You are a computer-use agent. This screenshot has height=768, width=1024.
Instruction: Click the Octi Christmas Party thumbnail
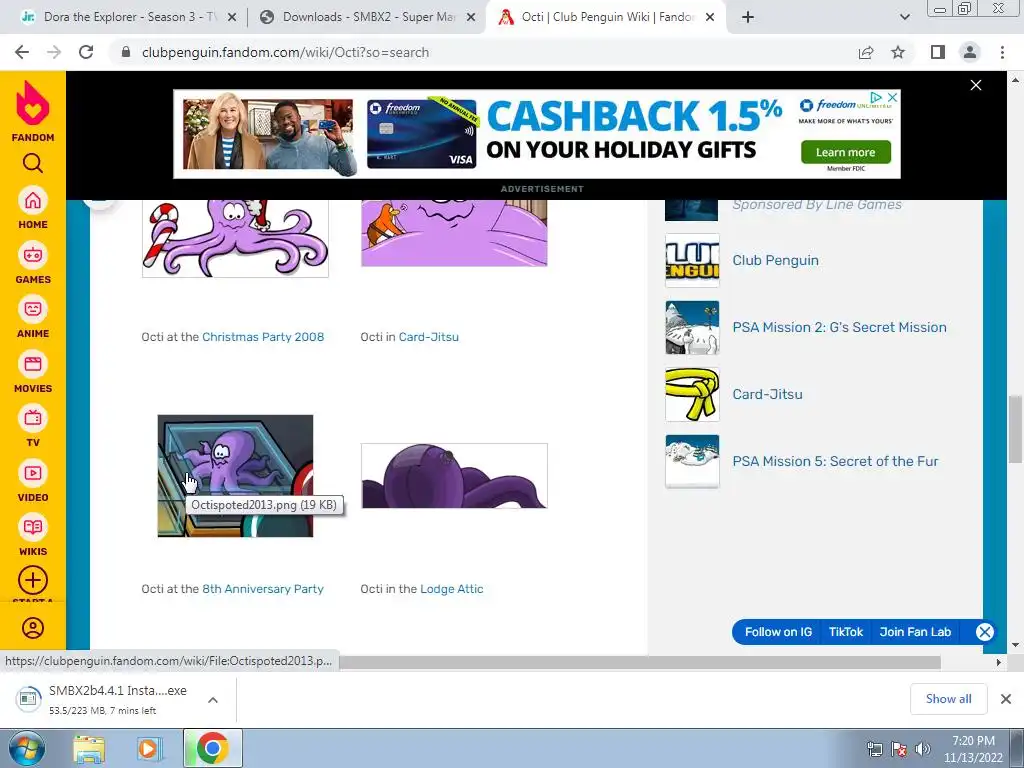(235, 238)
